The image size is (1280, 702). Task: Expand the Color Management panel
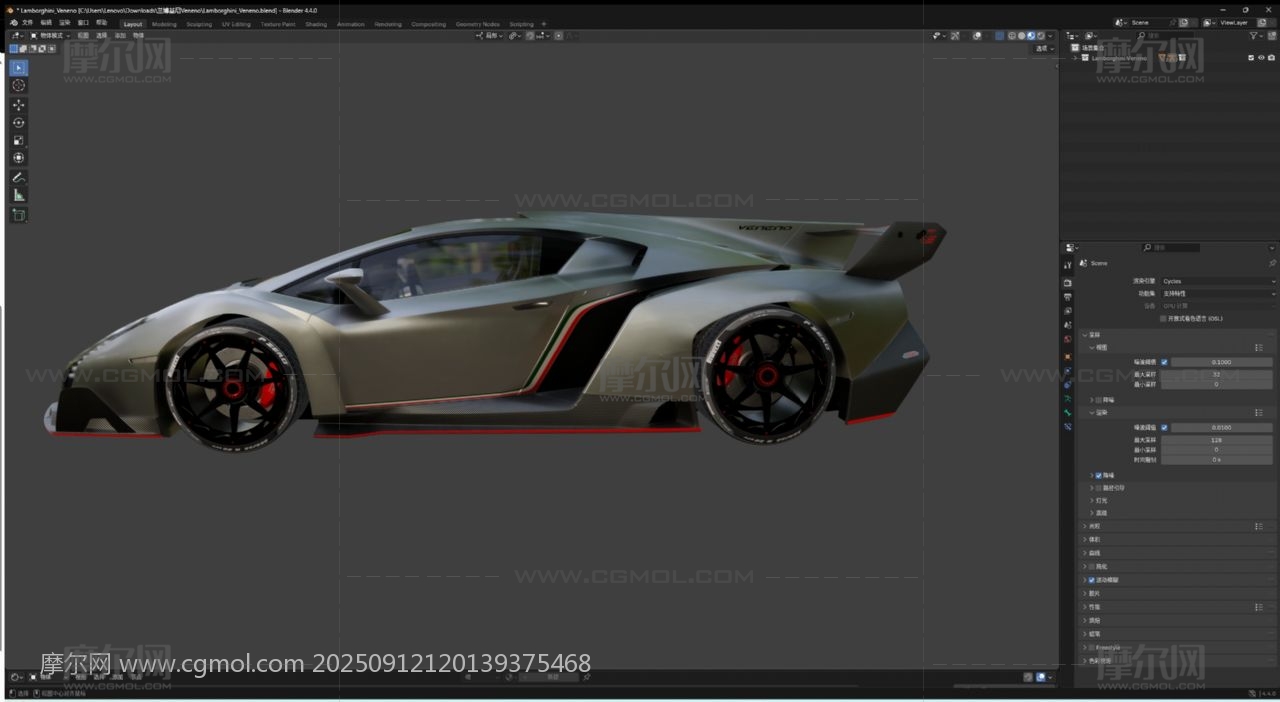coord(1084,660)
